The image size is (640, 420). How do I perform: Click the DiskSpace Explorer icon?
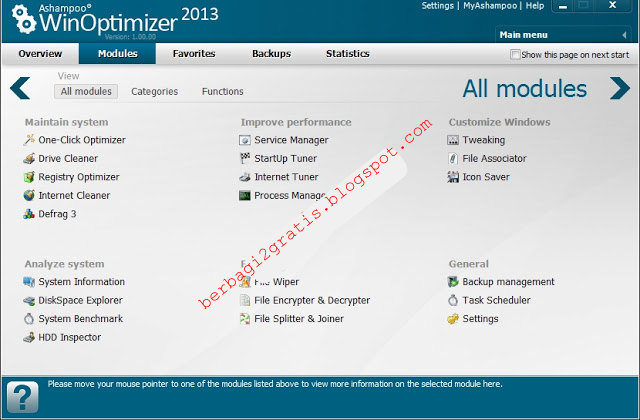(x=29, y=300)
